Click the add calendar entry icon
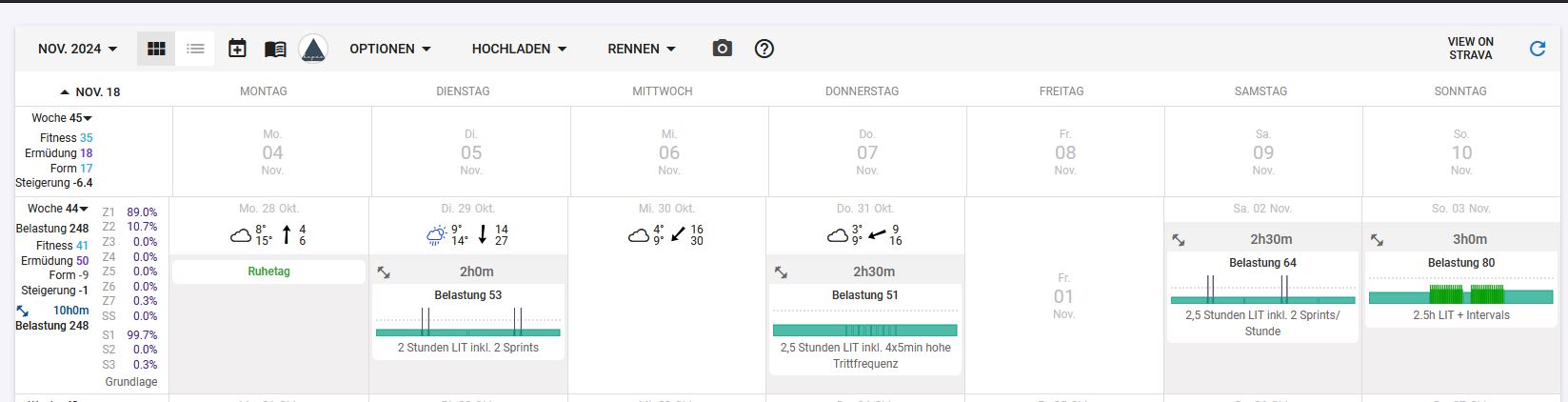 pyautogui.click(x=237, y=49)
